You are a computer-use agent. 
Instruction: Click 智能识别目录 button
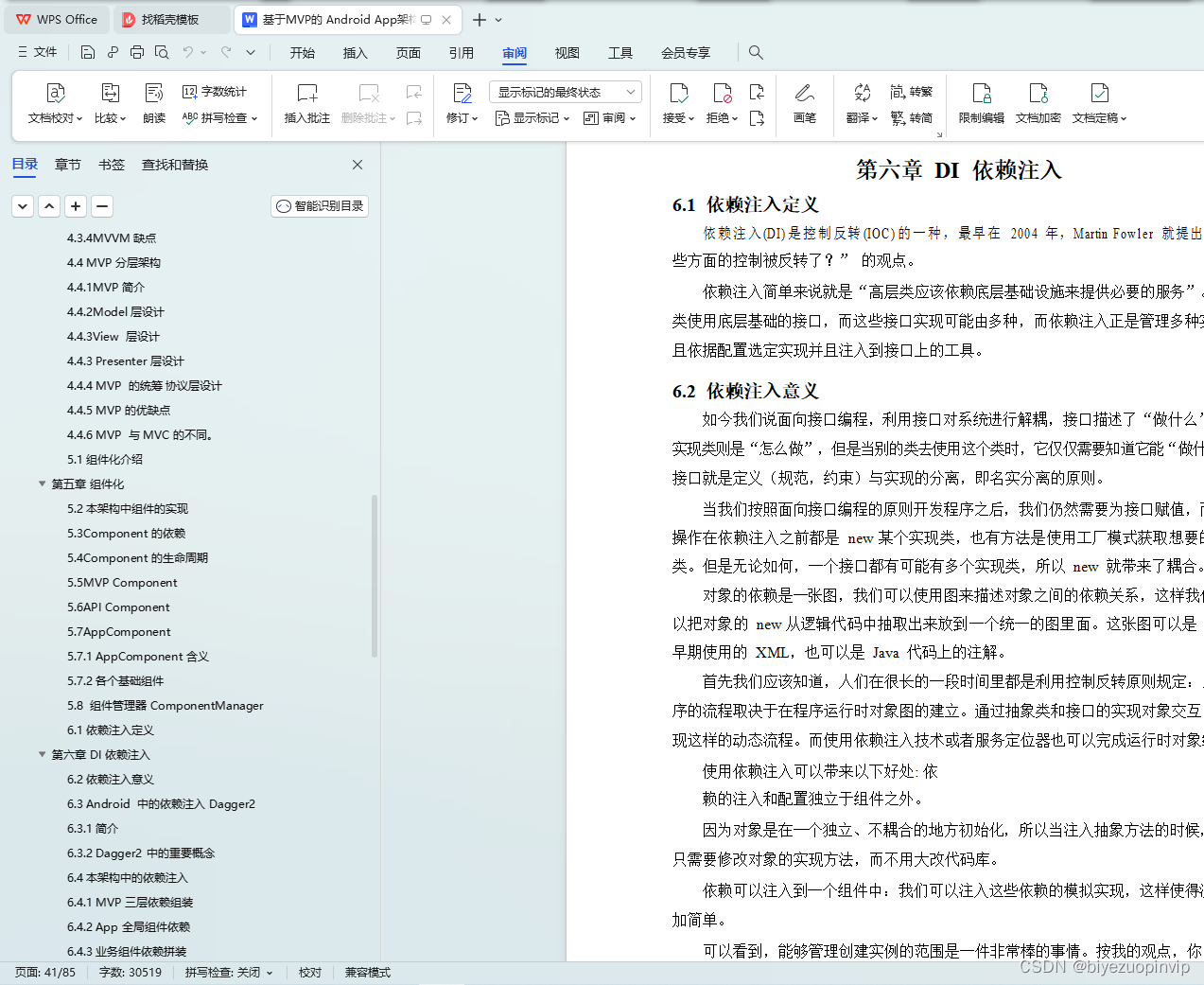(320, 205)
